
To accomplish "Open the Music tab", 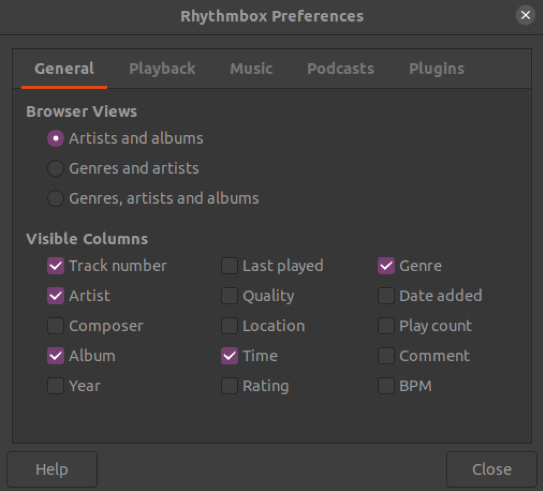I will point(251,69).
